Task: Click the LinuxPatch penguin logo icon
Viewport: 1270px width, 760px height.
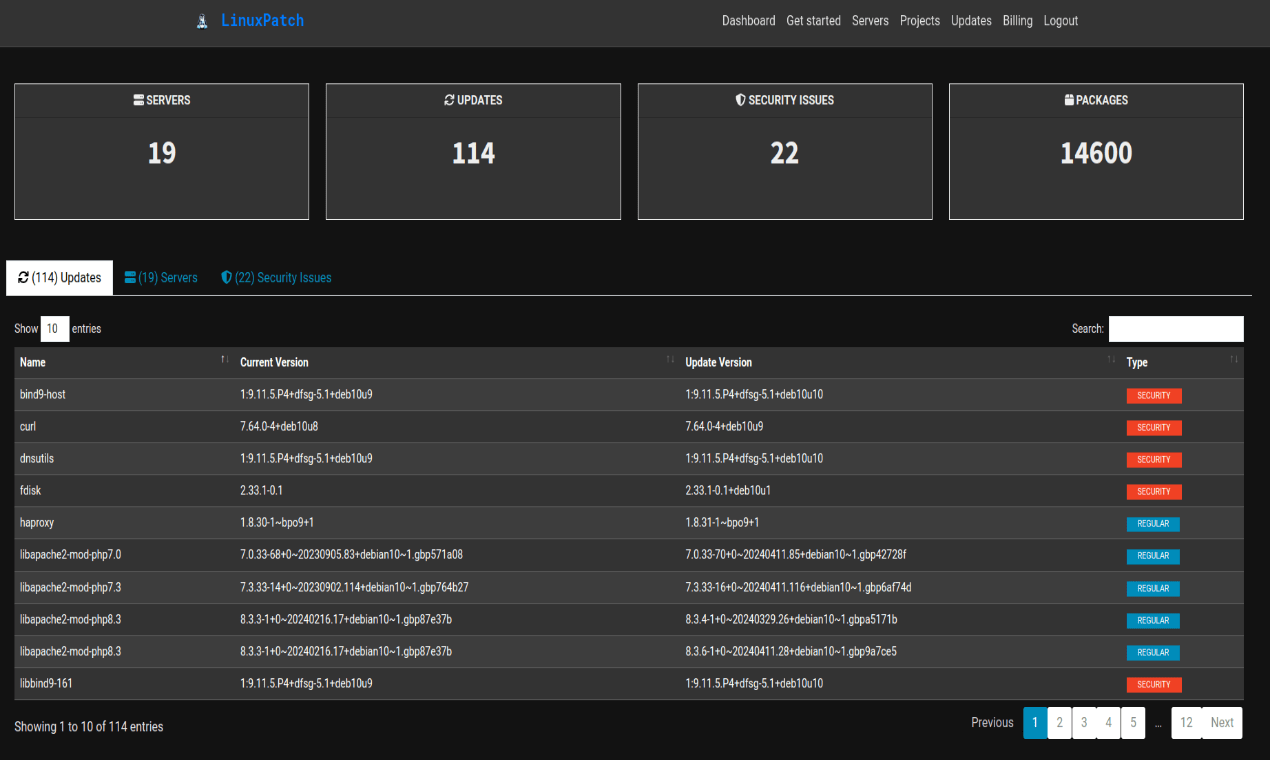Action: (202, 21)
